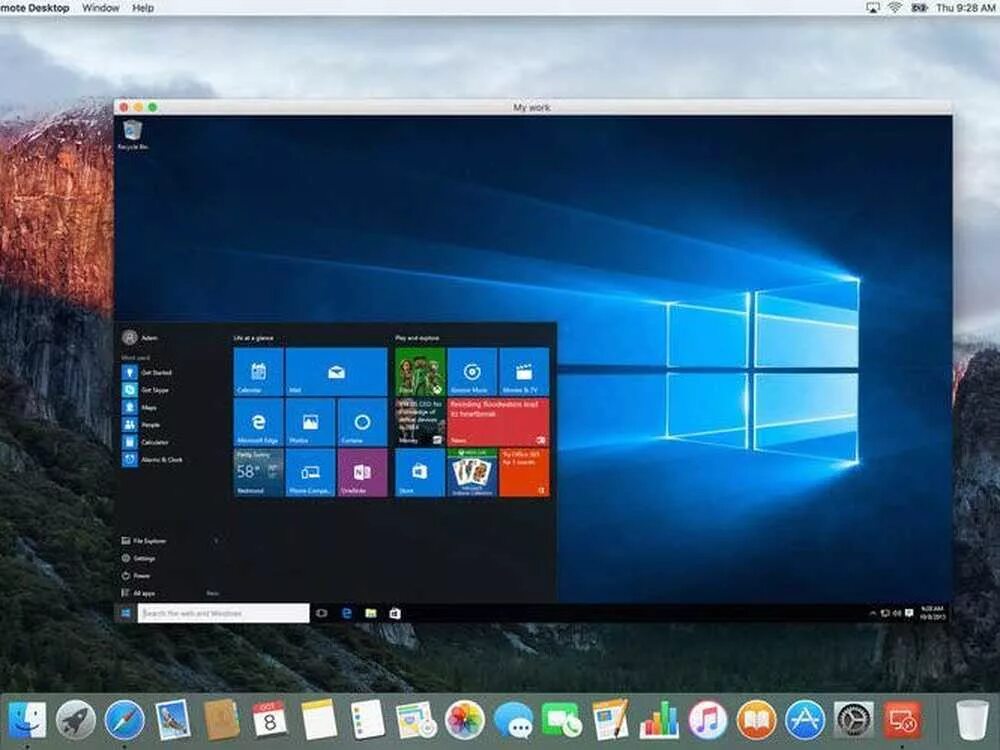Open the Money tile
The image size is (1000, 750).
tap(420, 422)
